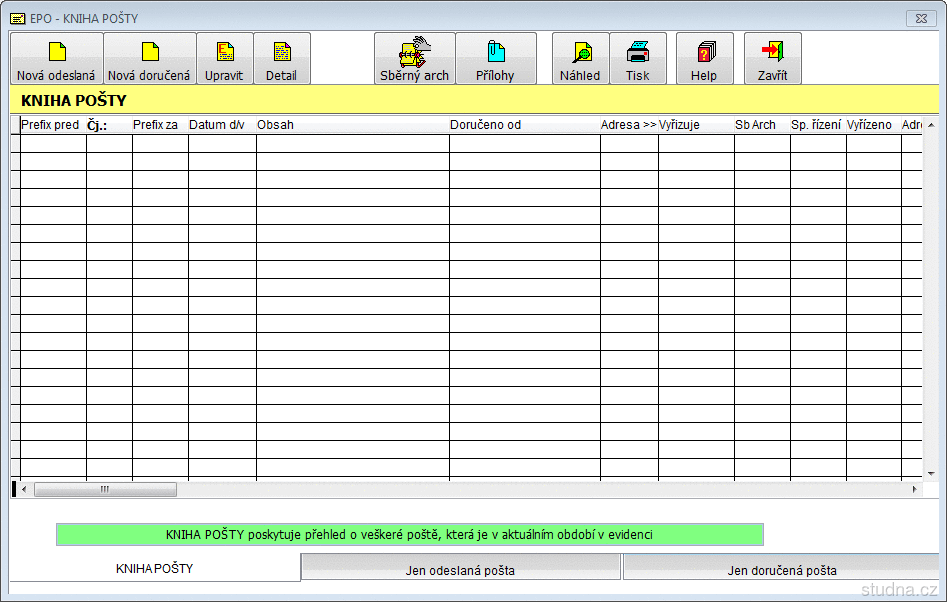Screen dimensions: 947x602
Task: Click the Upravit edit button
Action: (x=224, y=59)
